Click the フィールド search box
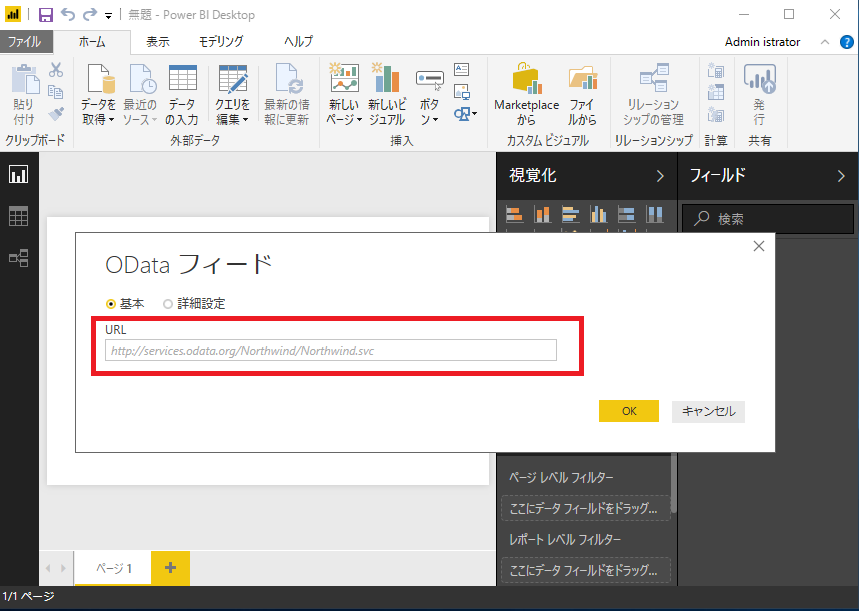Screen dimensions: 859x611 [768, 219]
